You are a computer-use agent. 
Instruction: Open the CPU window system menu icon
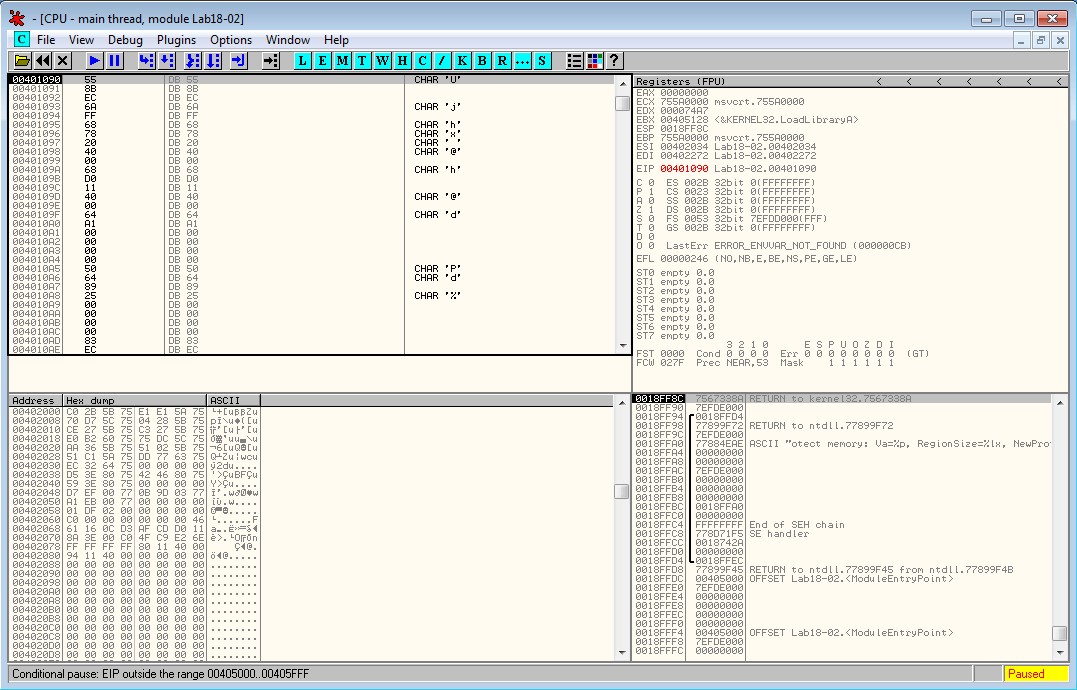click(21, 40)
